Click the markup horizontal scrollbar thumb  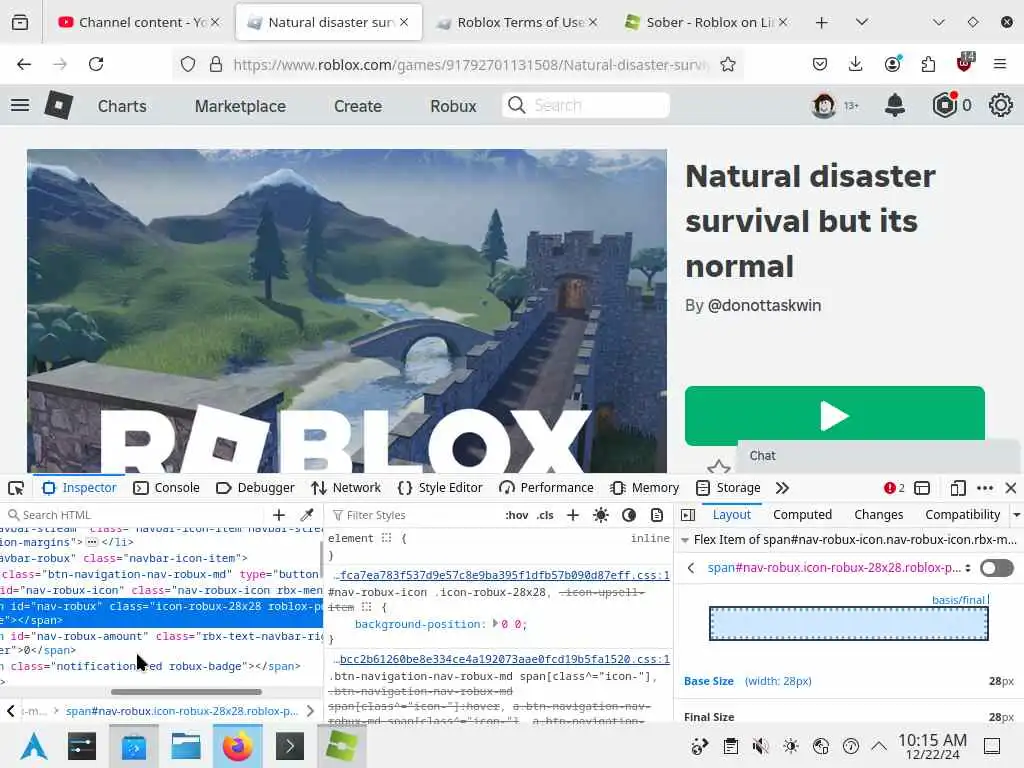[186, 692]
